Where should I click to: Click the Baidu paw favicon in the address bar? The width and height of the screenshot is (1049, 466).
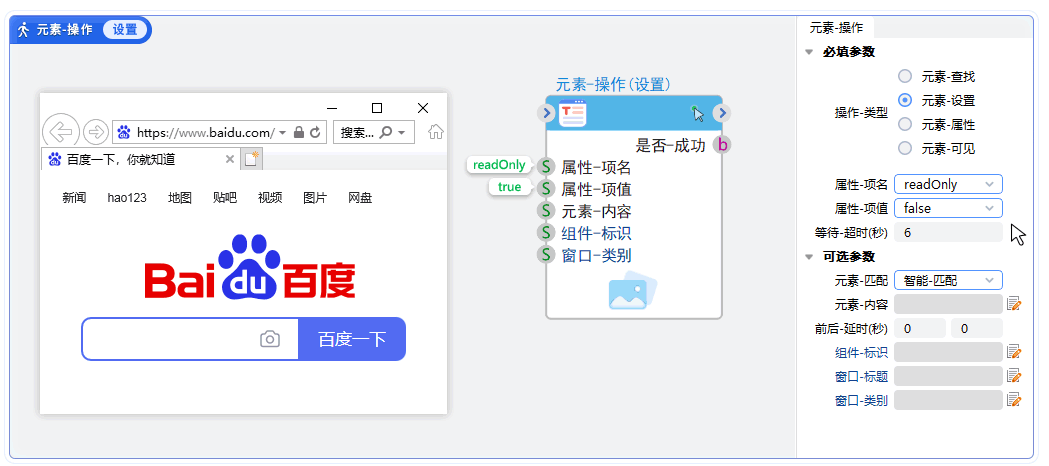click(x=124, y=132)
